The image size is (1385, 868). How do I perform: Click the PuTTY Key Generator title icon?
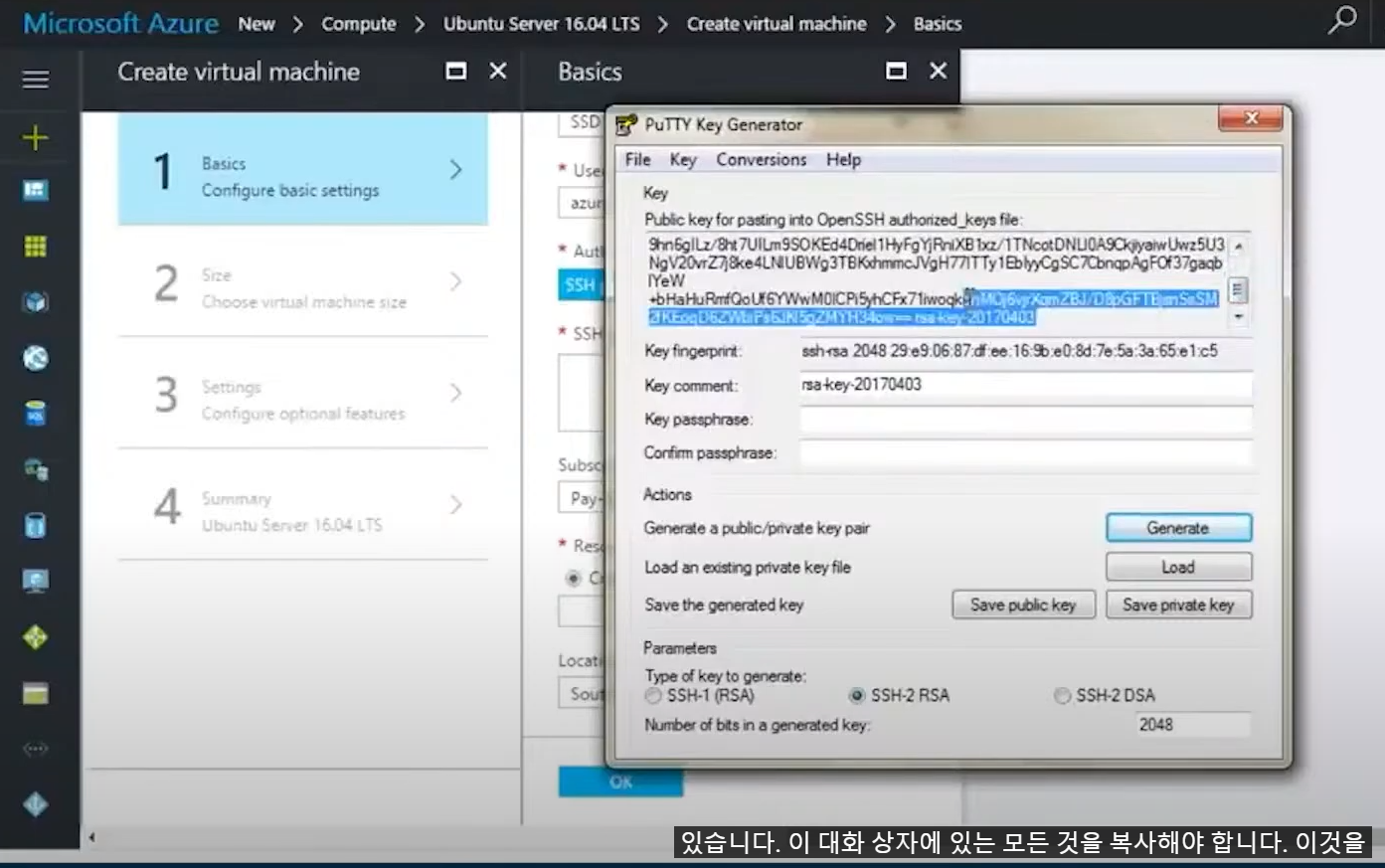pyautogui.click(x=625, y=125)
